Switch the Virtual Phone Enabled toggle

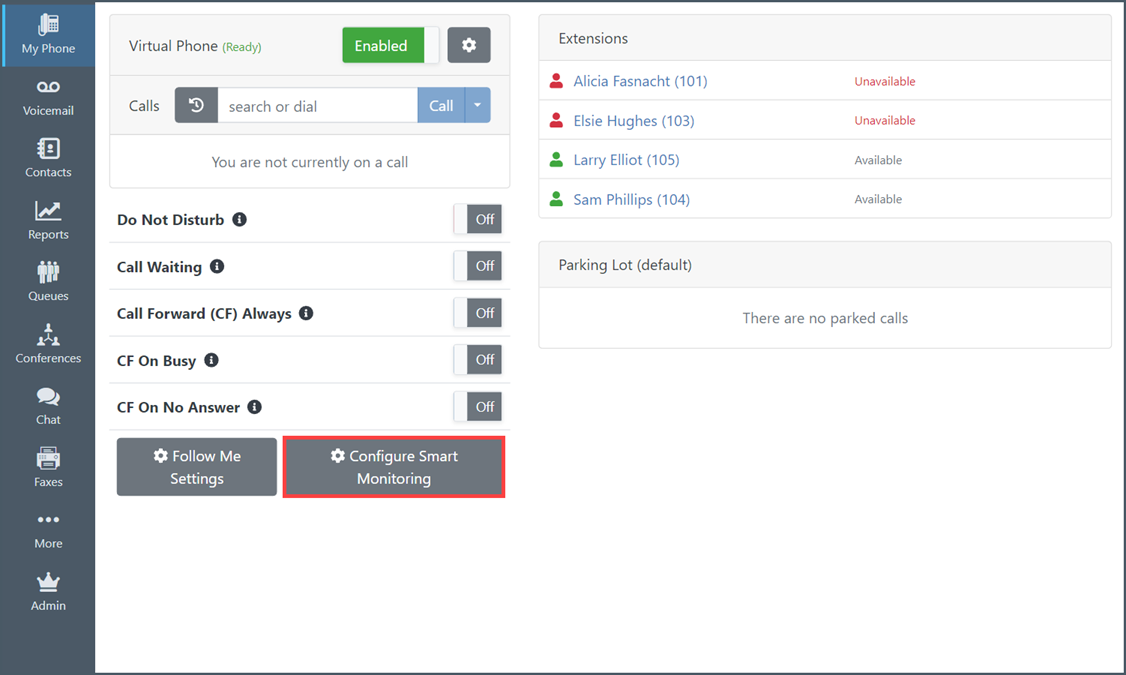pos(390,46)
